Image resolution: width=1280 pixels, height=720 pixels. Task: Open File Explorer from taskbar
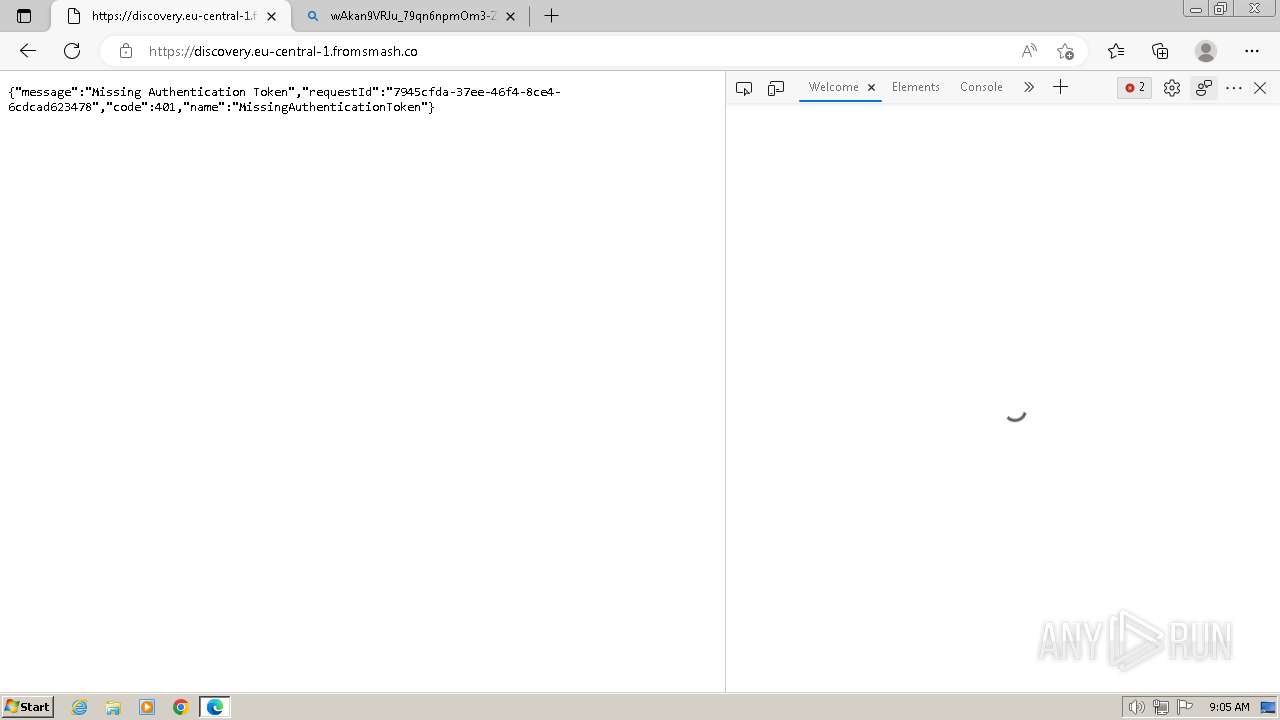point(113,707)
